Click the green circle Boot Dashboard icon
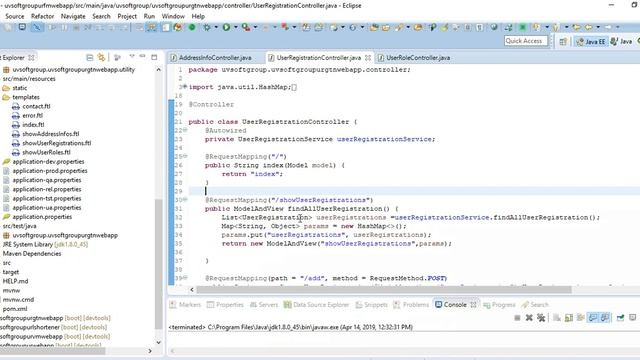The height and width of the screenshot is (360, 640). (192, 27)
